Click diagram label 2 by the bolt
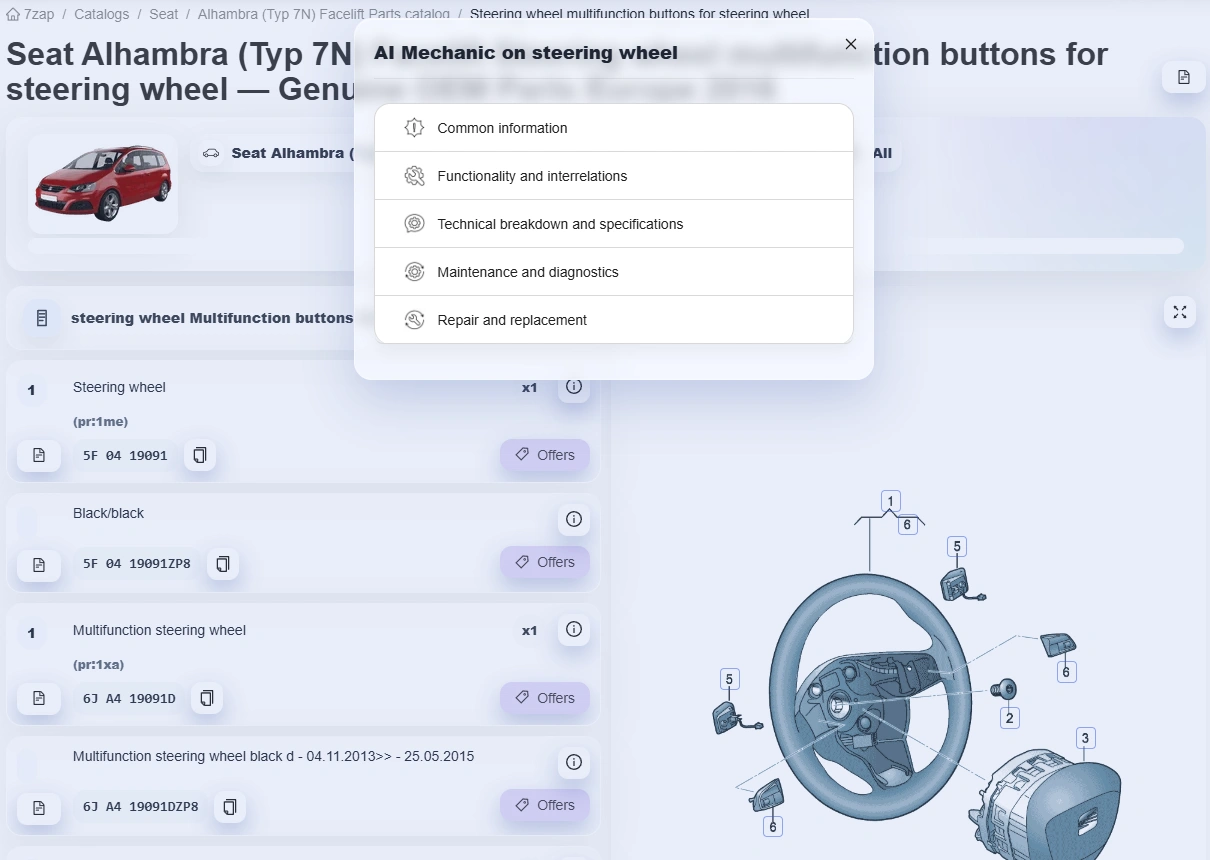The height and width of the screenshot is (860, 1210). [1010, 717]
